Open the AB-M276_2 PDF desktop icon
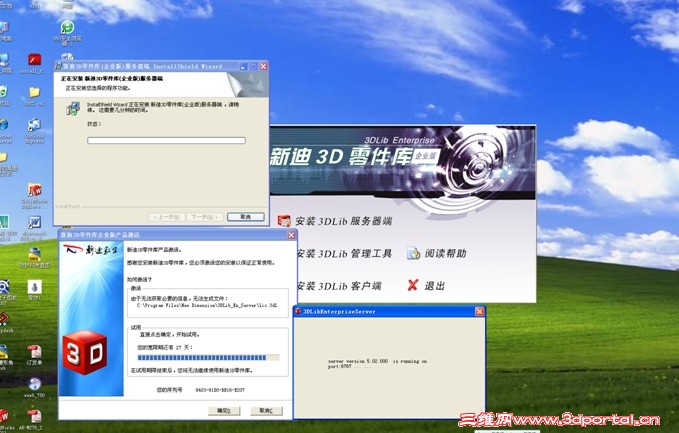Viewport: 679px width, 433px height. pos(34,416)
